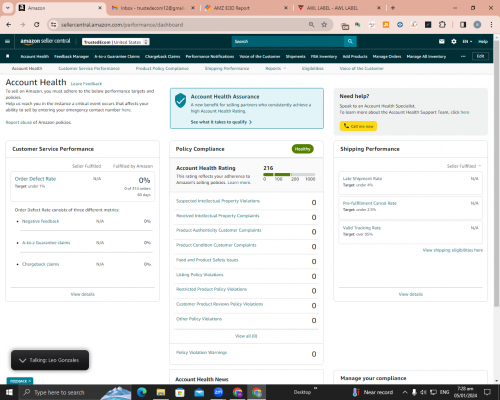Open the settings gear icon
The width and height of the screenshot is (500, 400).
point(454,41)
